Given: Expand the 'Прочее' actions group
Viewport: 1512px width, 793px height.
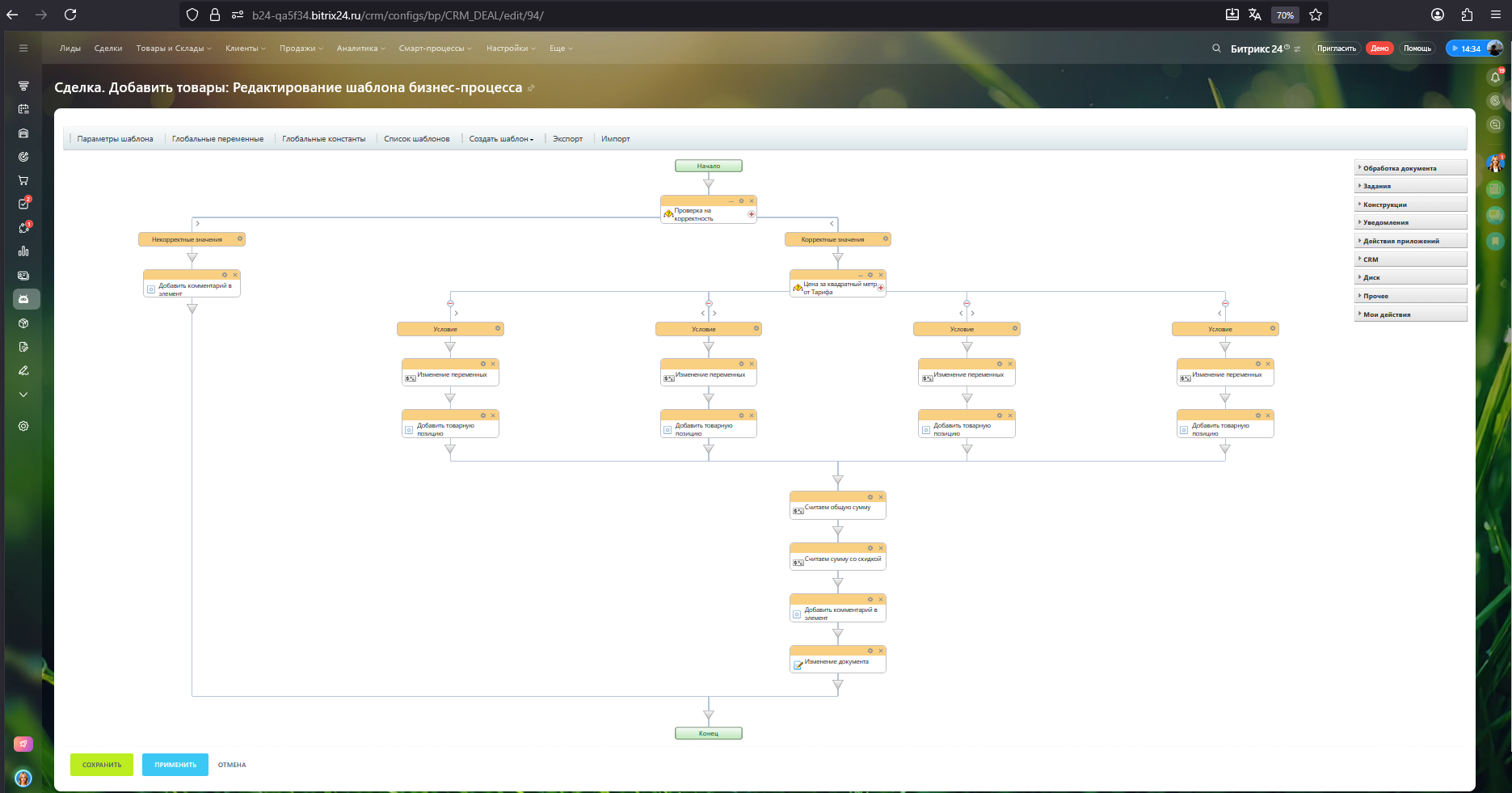Looking at the screenshot, I should coord(1411,296).
